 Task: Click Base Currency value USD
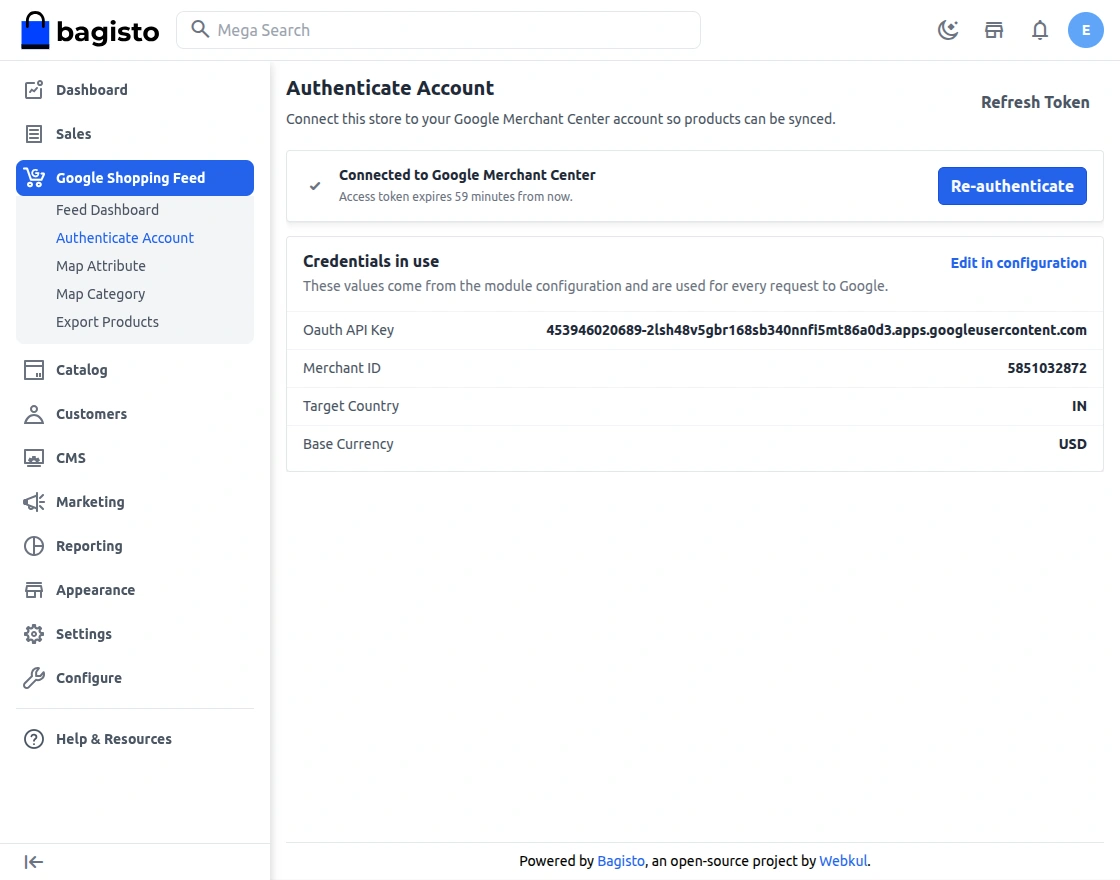click(x=1072, y=444)
